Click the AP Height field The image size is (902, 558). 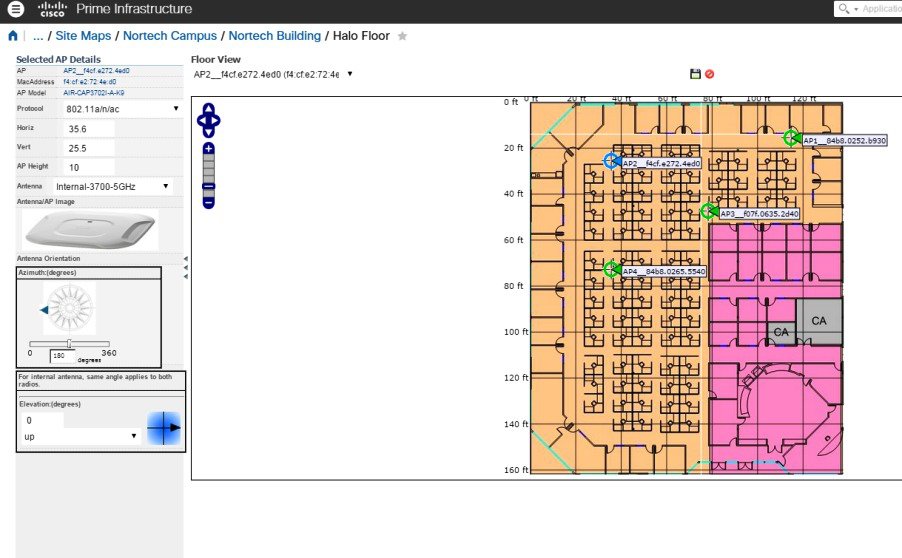click(89, 167)
